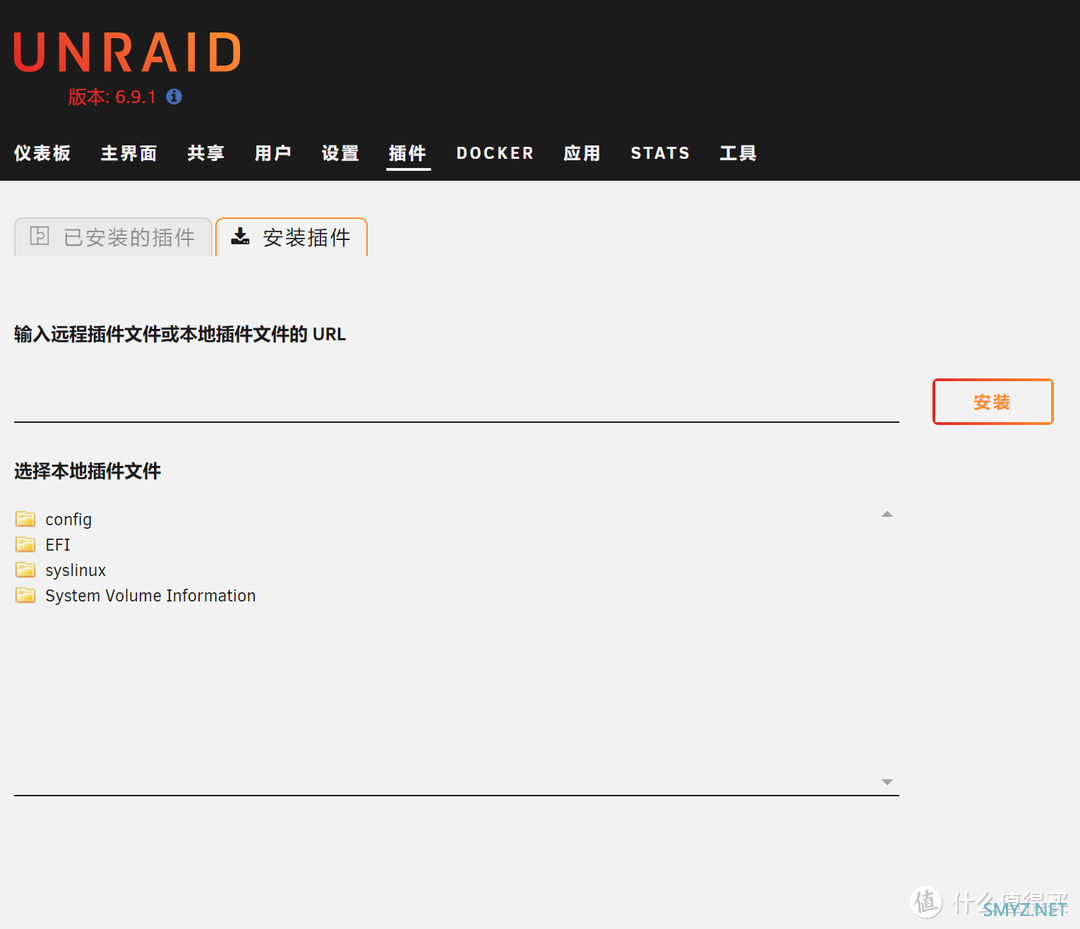Image resolution: width=1080 pixels, height=929 pixels.
Task: Open the DOCKER menu
Action: [x=495, y=153]
